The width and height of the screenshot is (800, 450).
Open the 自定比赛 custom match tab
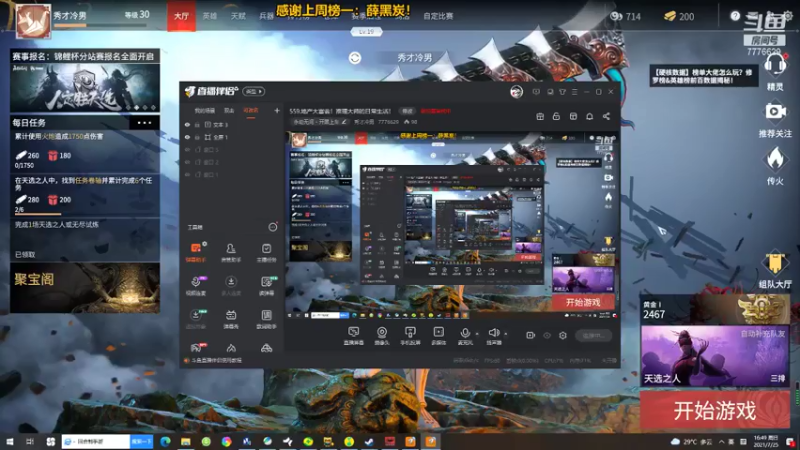tap(438, 16)
